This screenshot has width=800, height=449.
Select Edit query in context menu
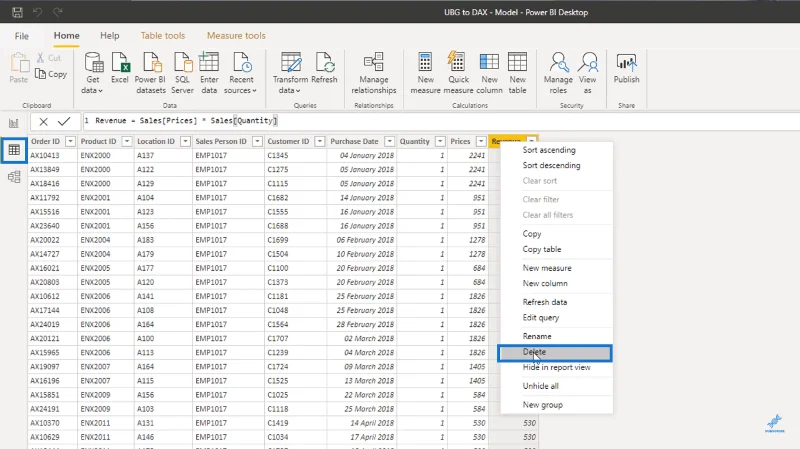point(556,317)
